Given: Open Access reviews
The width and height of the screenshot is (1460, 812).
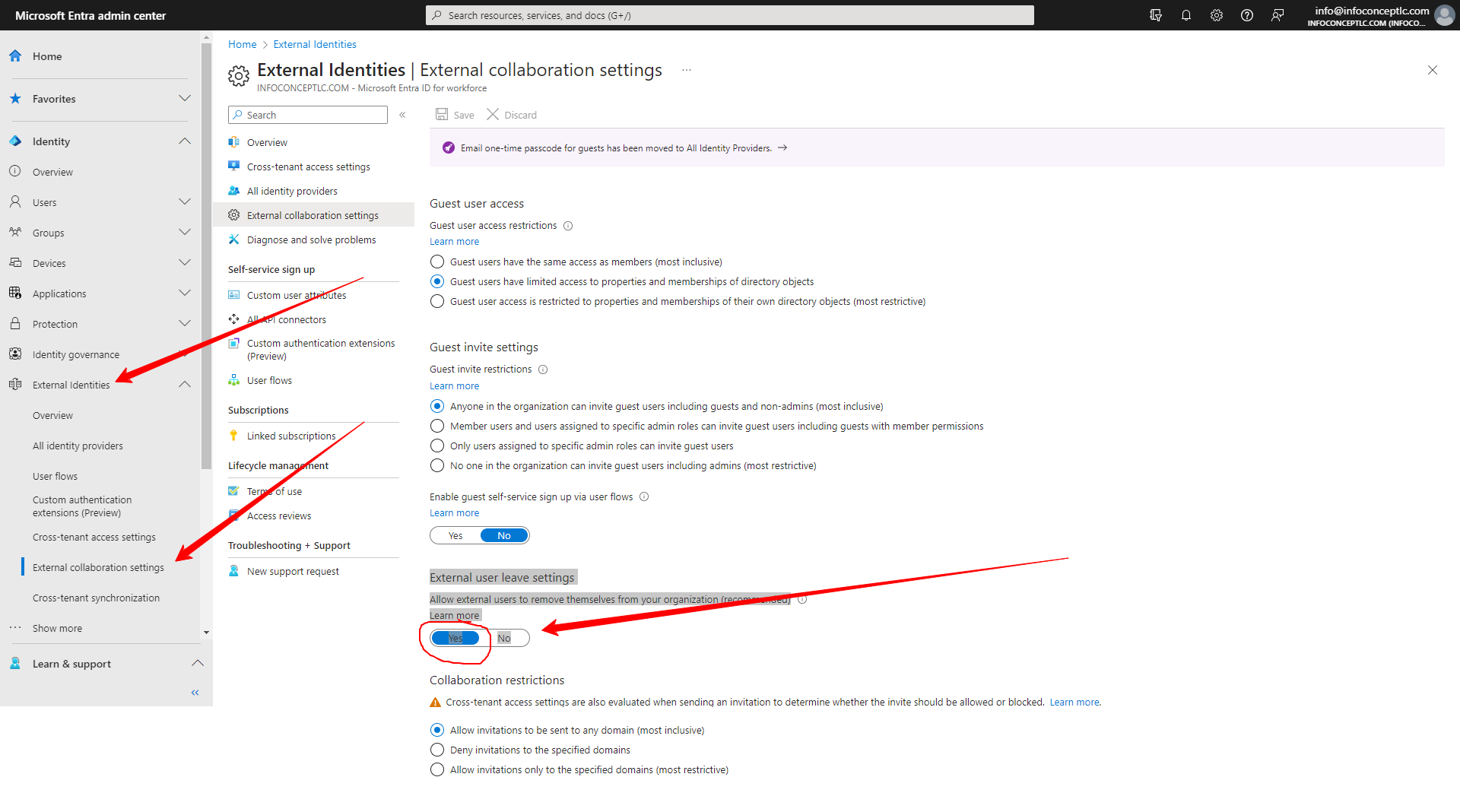Looking at the screenshot, I should [279, 515].
